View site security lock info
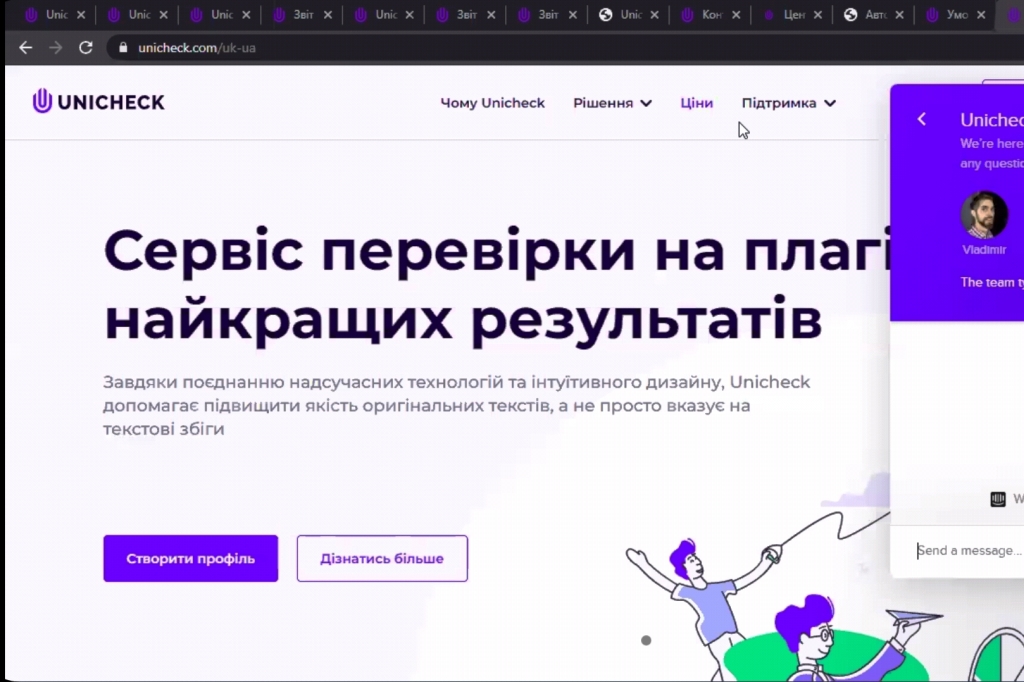1024x682 pixels. pos(123,48)
